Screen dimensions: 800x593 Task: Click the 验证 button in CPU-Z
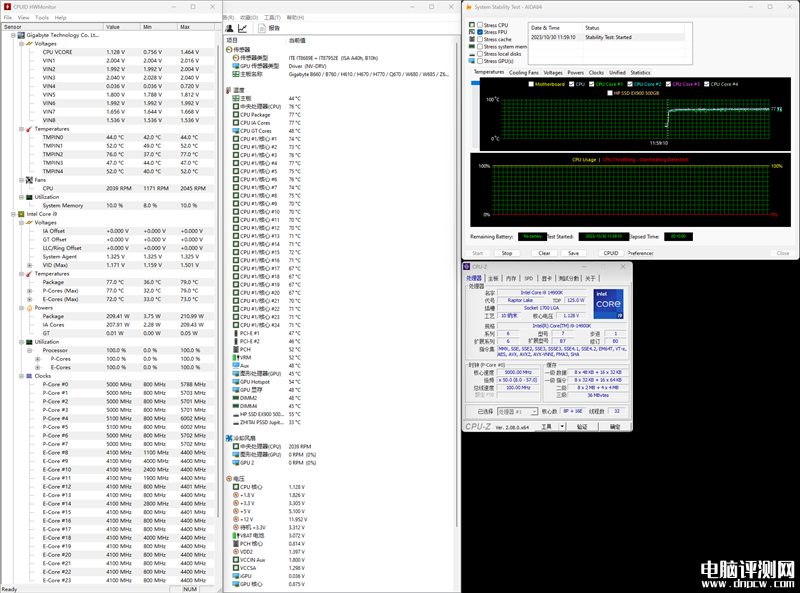point(582,427)
